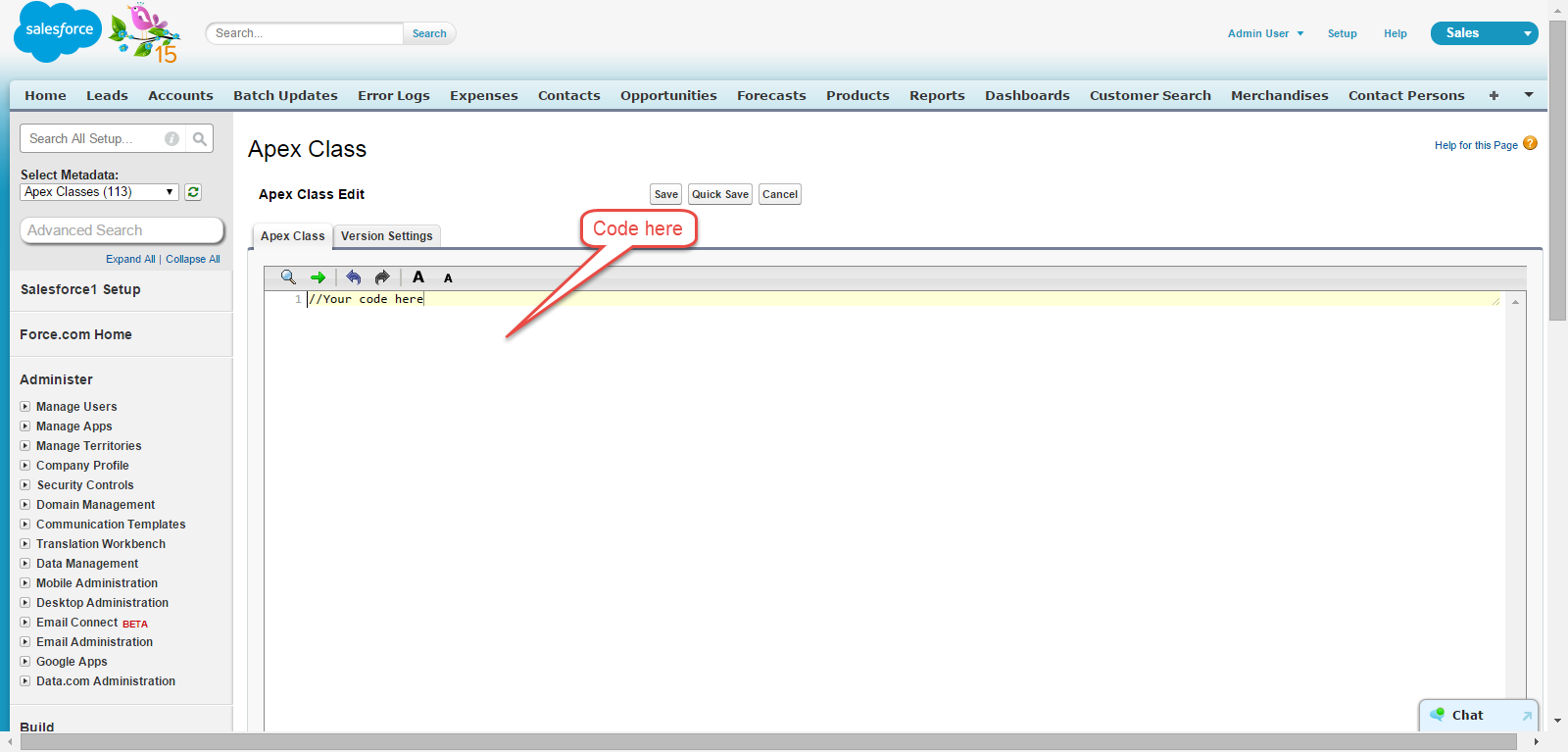The height and width of the screenshot is (752, 1568).
Task: Expand the Communication Templates section
Action: (25, 524)
